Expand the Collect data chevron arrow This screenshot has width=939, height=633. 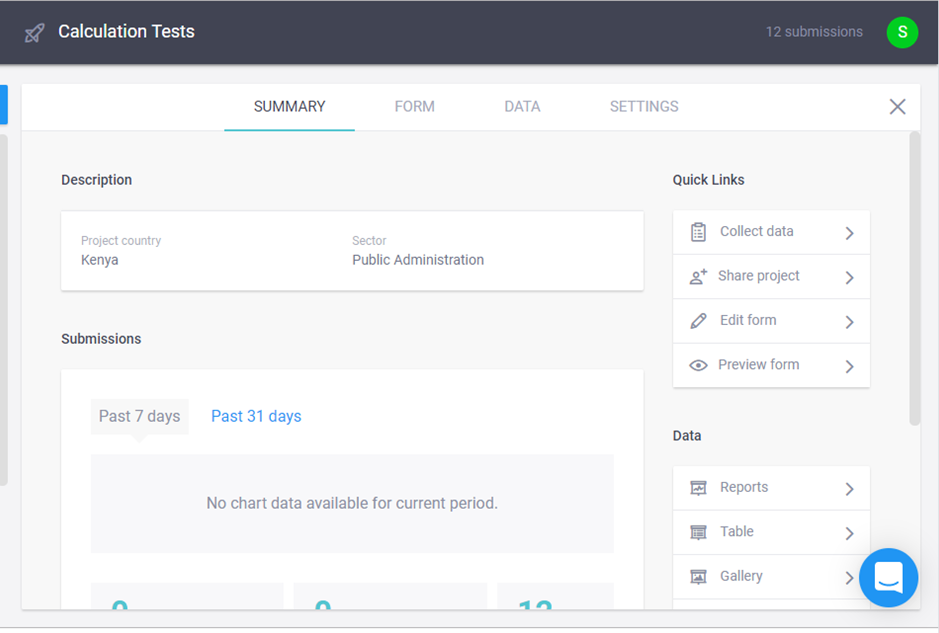pos(849,233)
